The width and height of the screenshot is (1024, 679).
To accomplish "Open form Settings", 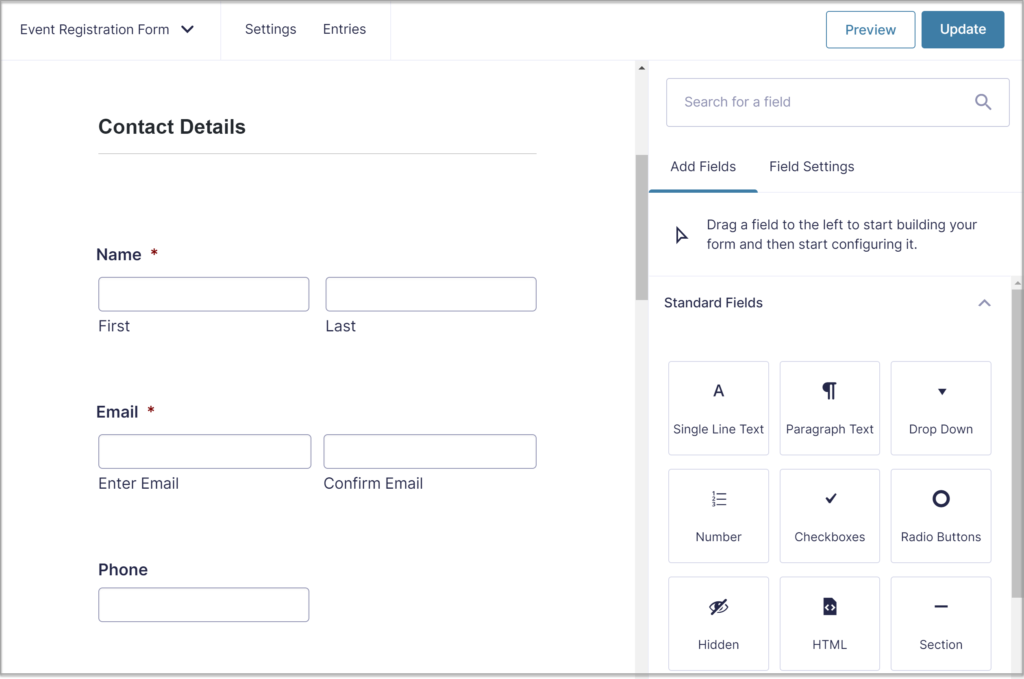I will [270, 29].
